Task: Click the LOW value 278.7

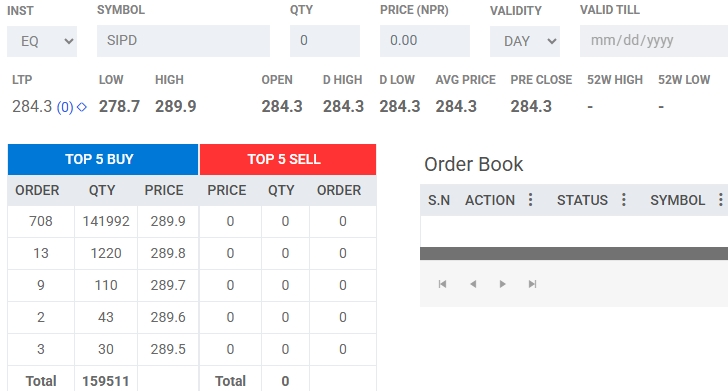Action: point(119,107)
